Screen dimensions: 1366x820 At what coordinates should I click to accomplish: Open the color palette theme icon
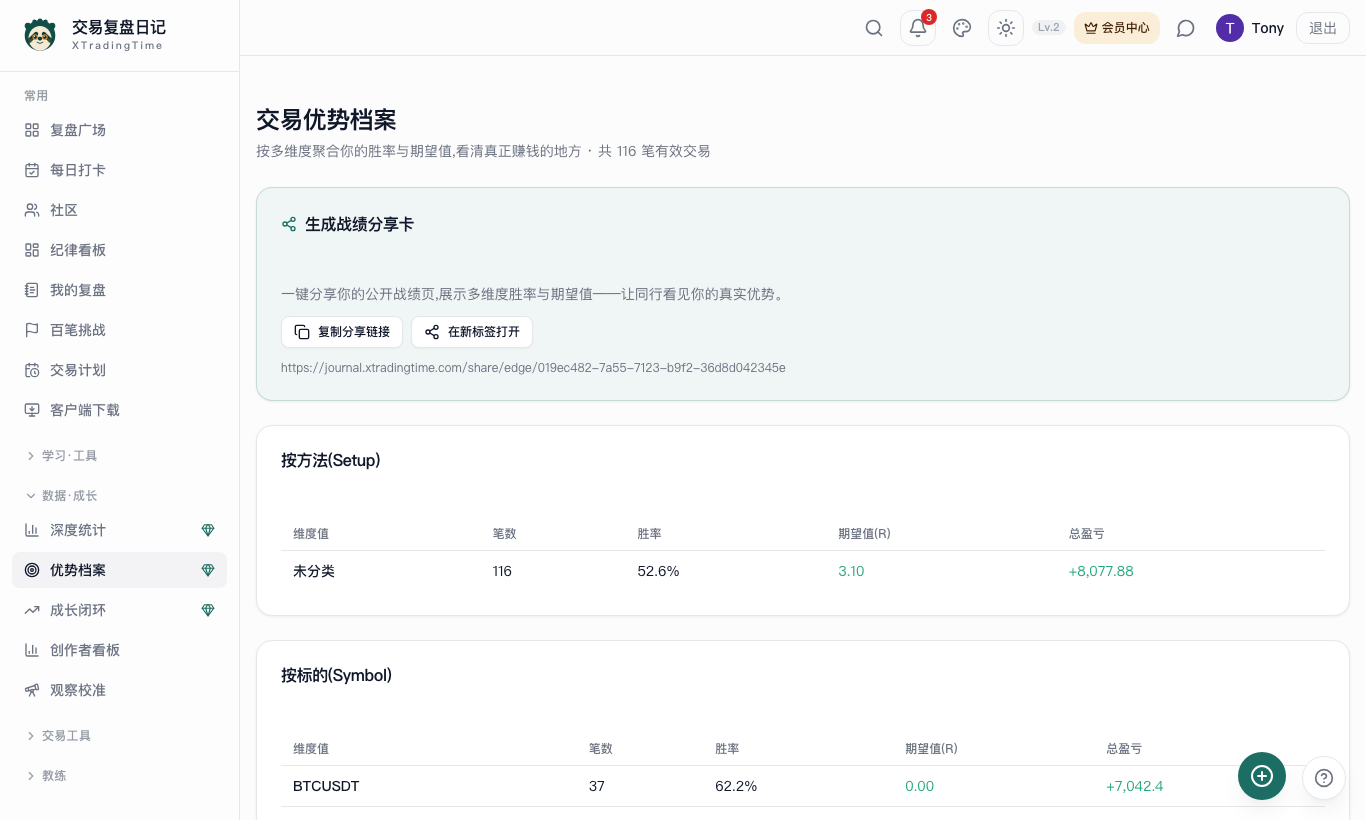pos(962,28)
